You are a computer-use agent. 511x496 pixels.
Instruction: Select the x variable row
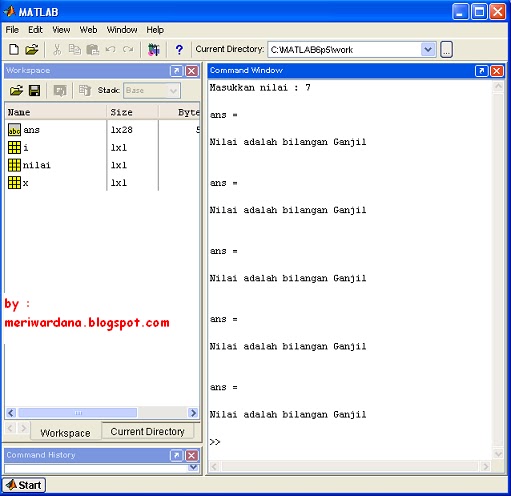pos(103,183)
